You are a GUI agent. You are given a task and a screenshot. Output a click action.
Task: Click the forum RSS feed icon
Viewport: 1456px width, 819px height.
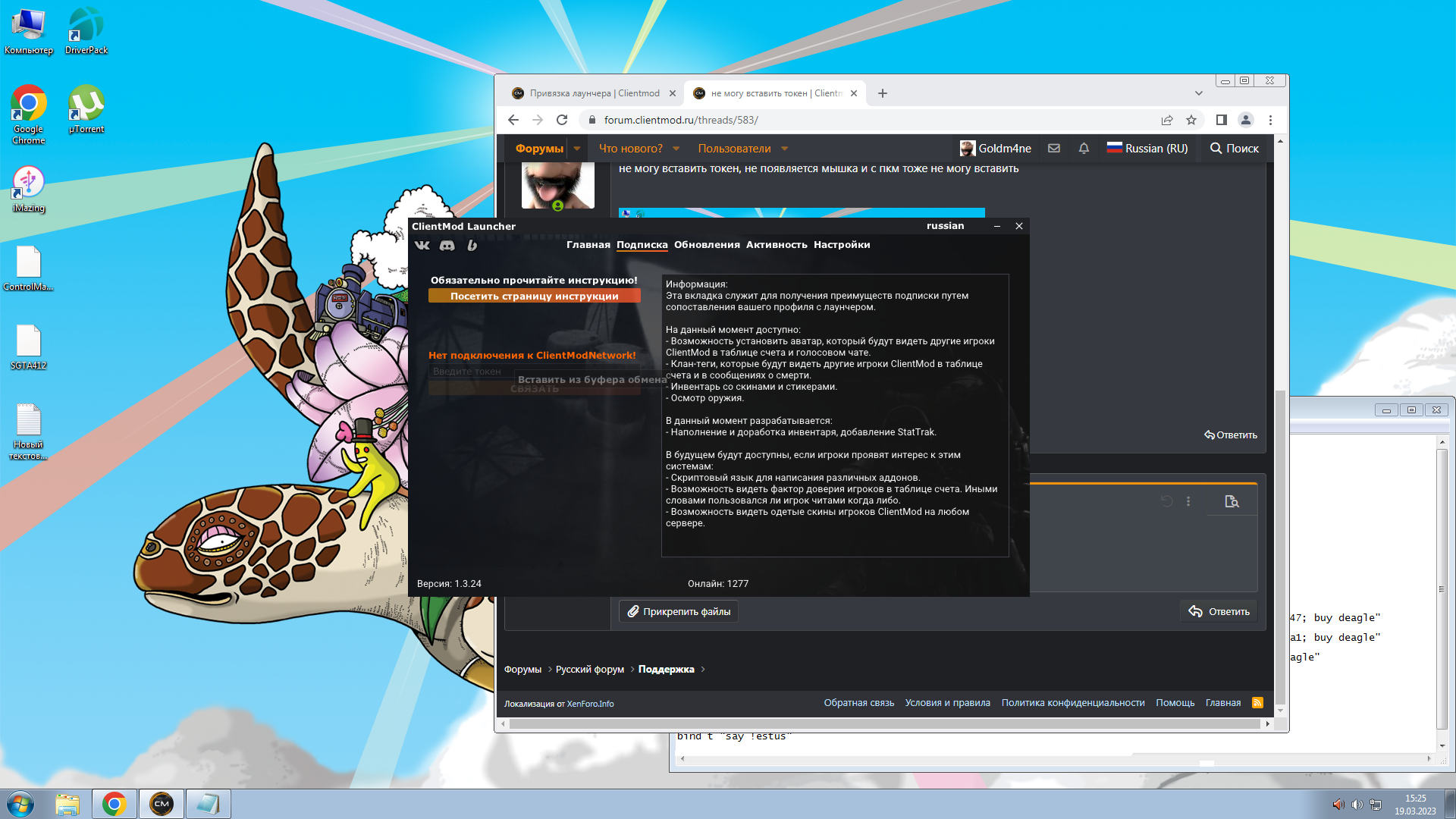click(1257, 703)
